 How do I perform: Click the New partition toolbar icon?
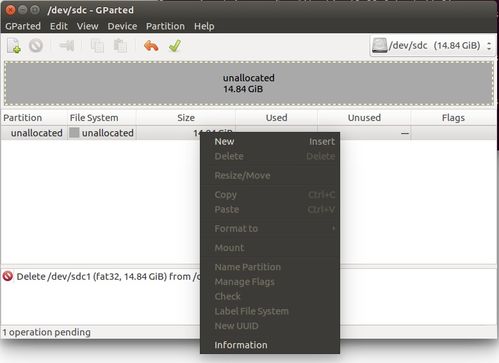coord(14,46)
